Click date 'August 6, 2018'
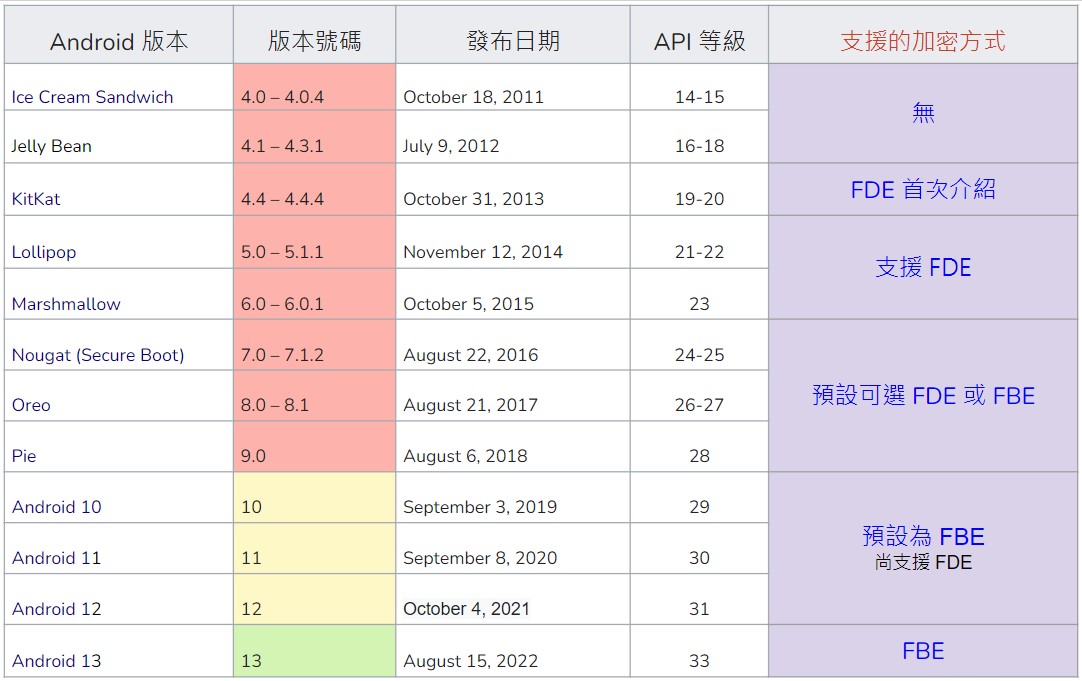This screenshot has height=681, width=1082. click(x=465, y=456)
